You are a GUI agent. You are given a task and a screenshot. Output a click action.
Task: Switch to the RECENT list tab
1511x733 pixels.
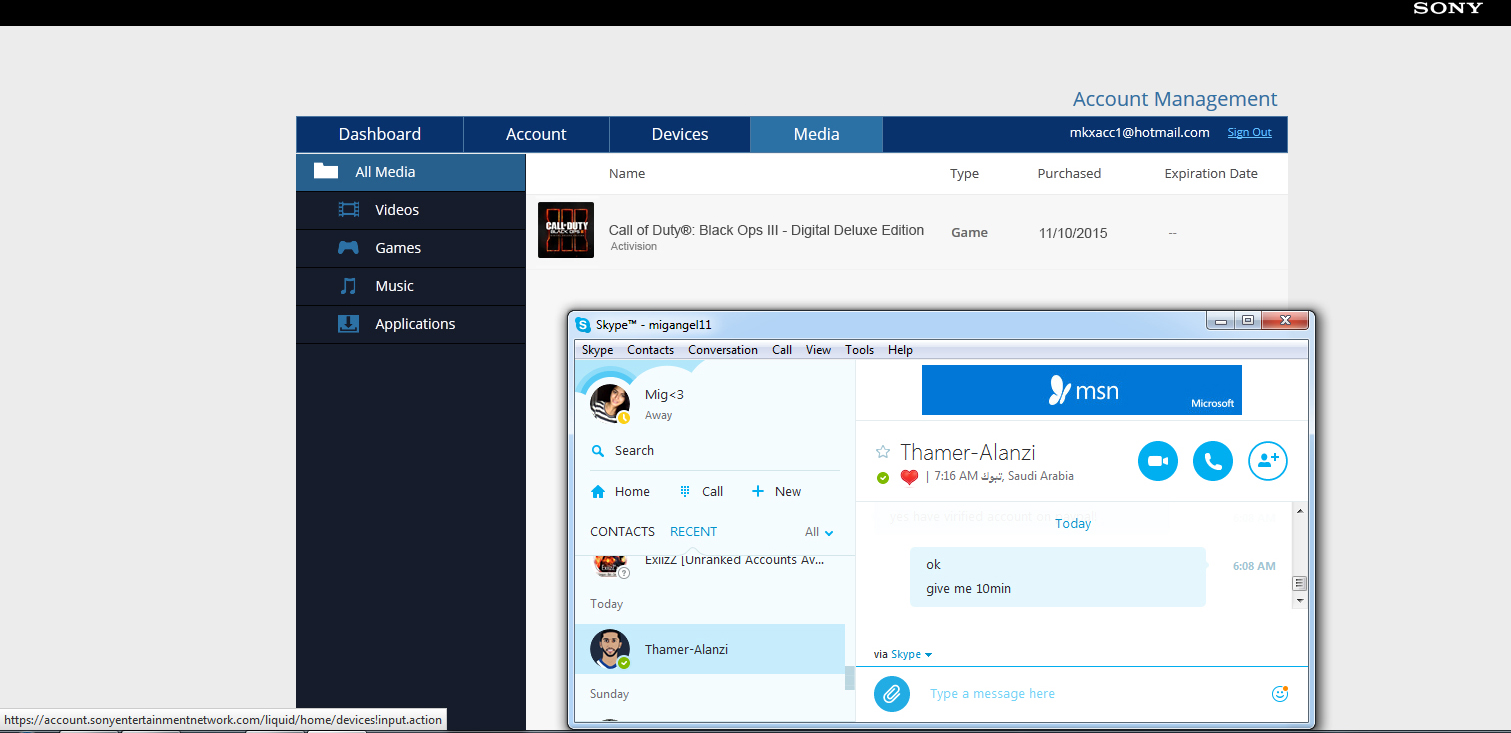[694, 532]
